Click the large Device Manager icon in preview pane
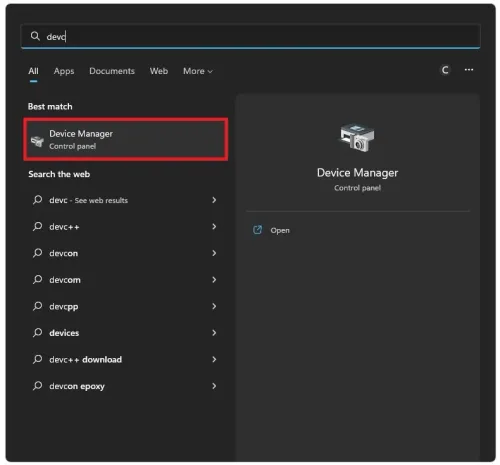The width and height of the screenshot is (500, 465). pyautogui.click(x=357, y=138)
